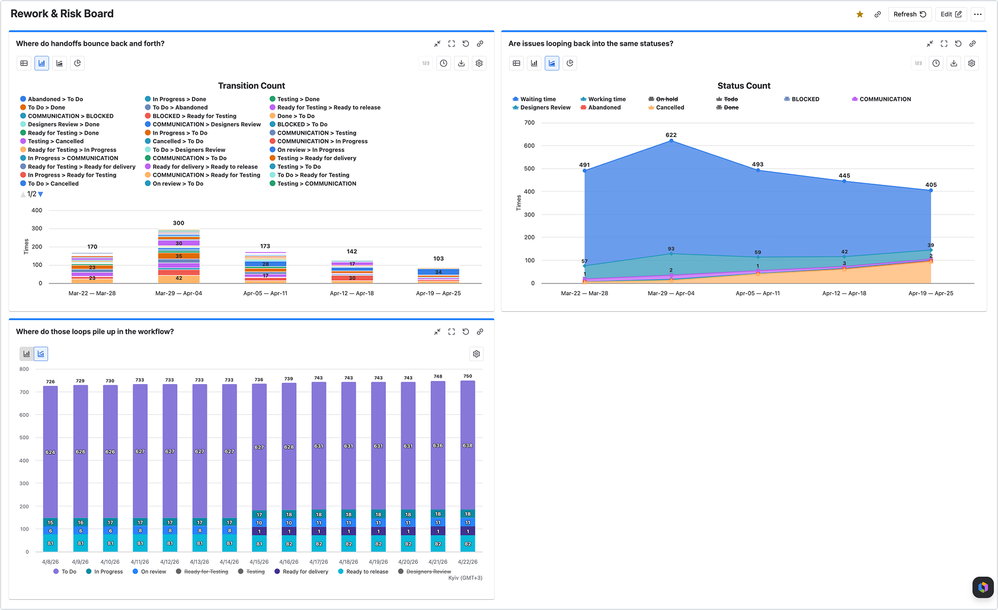Star the Rework & Risk Board dashboard
The width and height of the screenshot is (998, 610).
pyautogui.click(x=860, y=15)
